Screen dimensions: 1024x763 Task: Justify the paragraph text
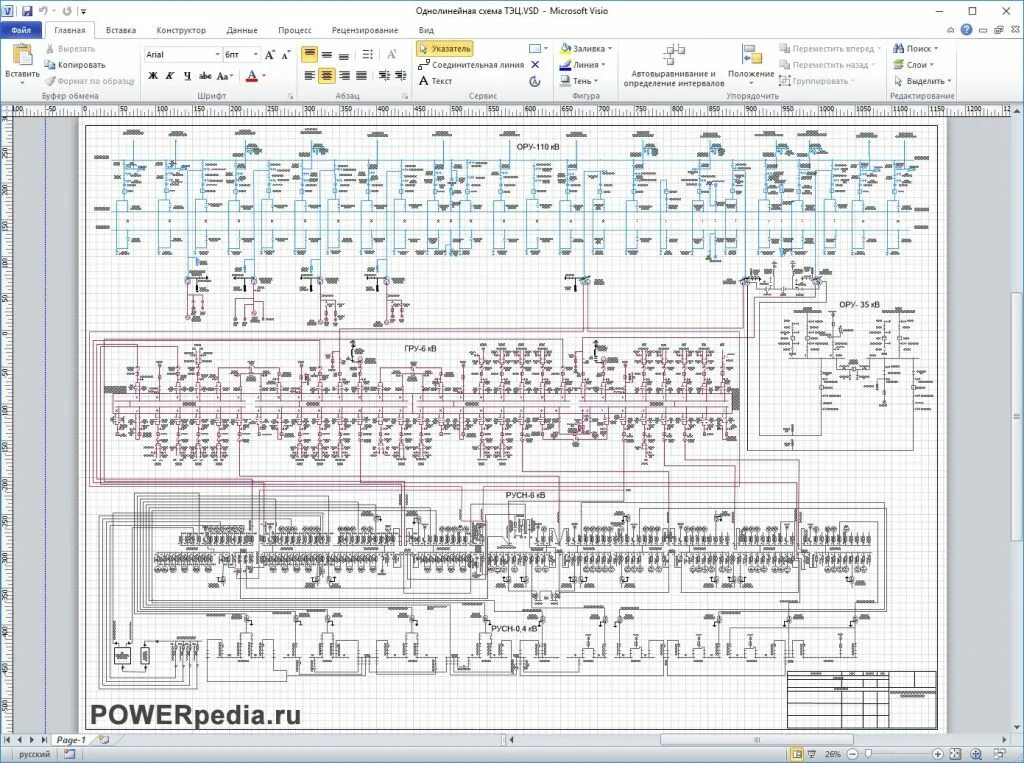click(360, 76)
